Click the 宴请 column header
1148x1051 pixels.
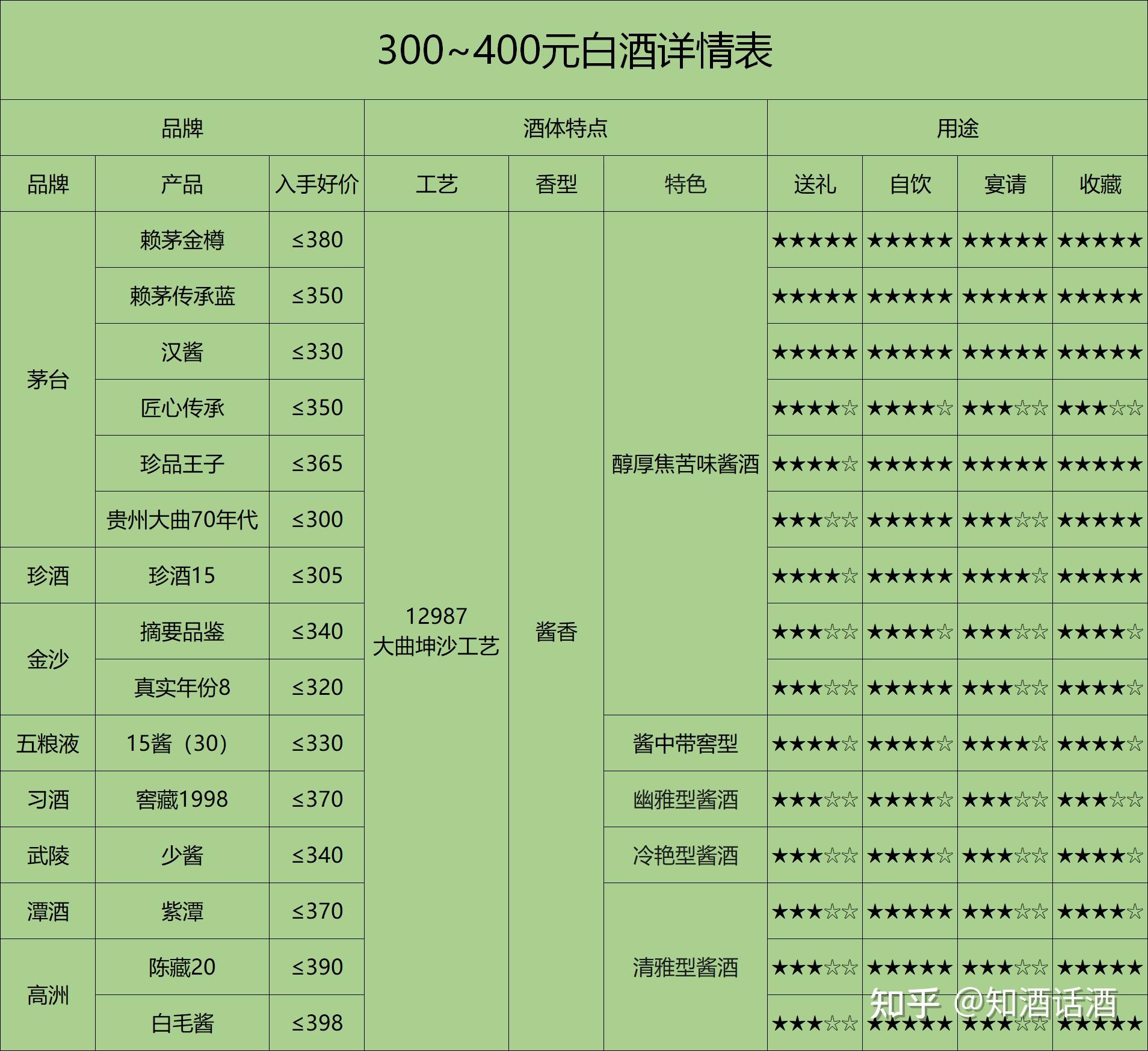[1005, 183]
